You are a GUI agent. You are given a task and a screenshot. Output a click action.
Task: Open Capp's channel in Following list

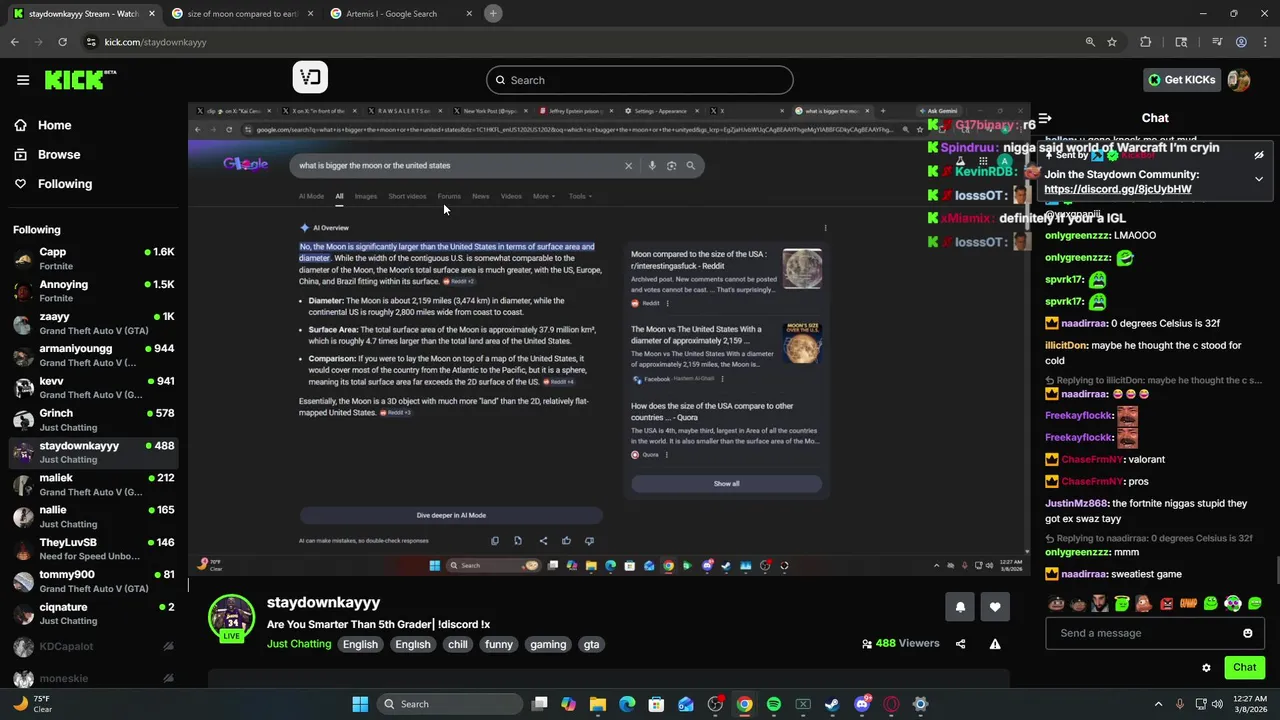[94, 259]
